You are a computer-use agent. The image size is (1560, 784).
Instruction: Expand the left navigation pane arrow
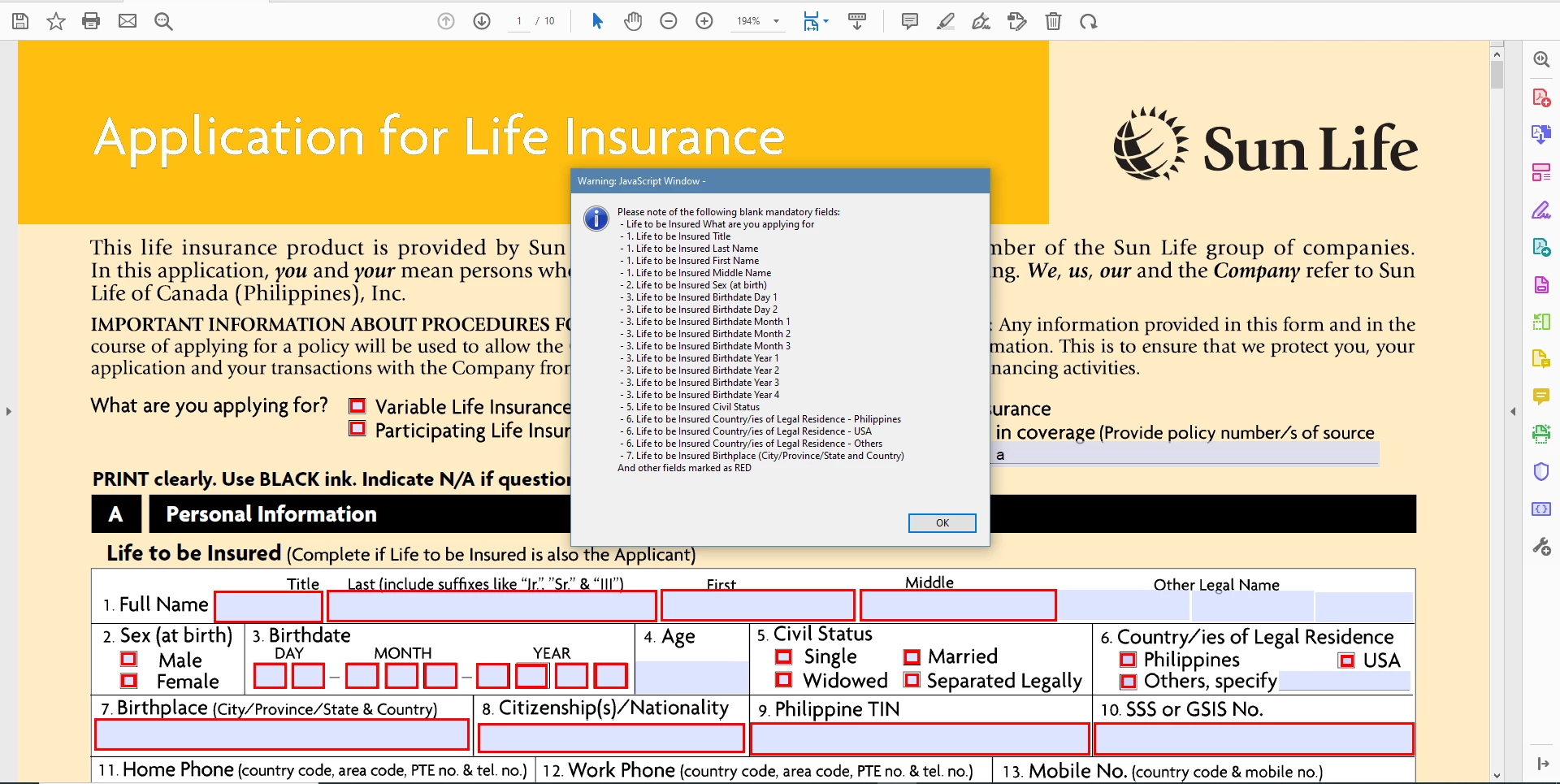9,411
